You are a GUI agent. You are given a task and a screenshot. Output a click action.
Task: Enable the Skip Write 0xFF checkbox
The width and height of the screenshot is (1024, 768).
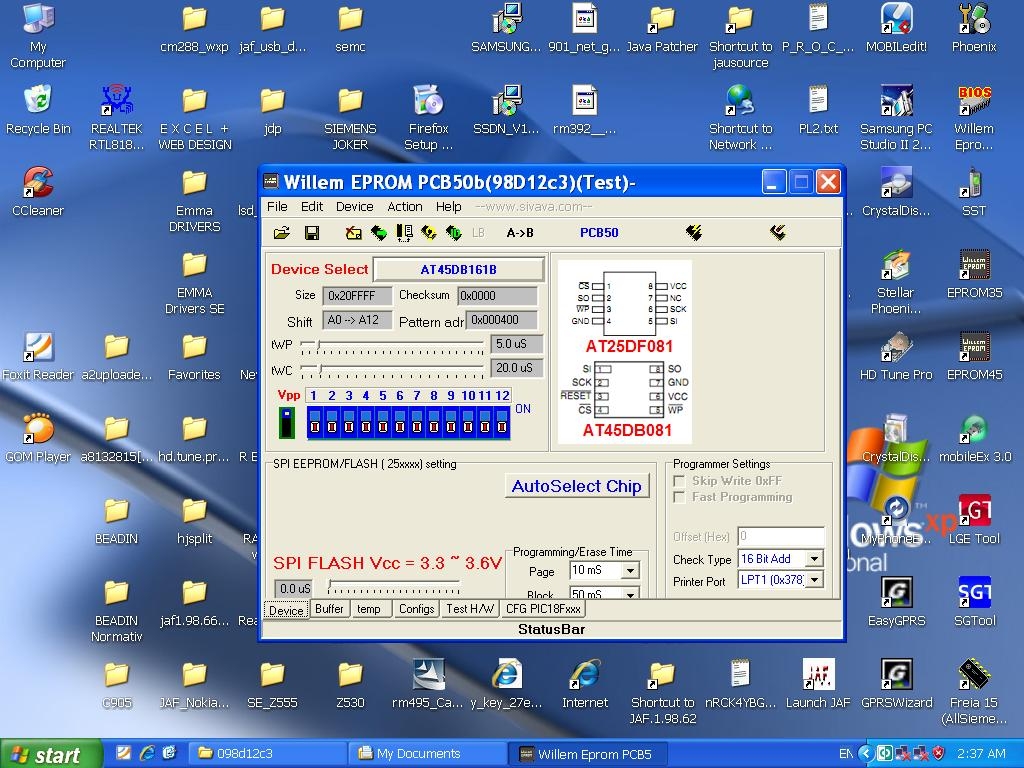tap(679, 481)
